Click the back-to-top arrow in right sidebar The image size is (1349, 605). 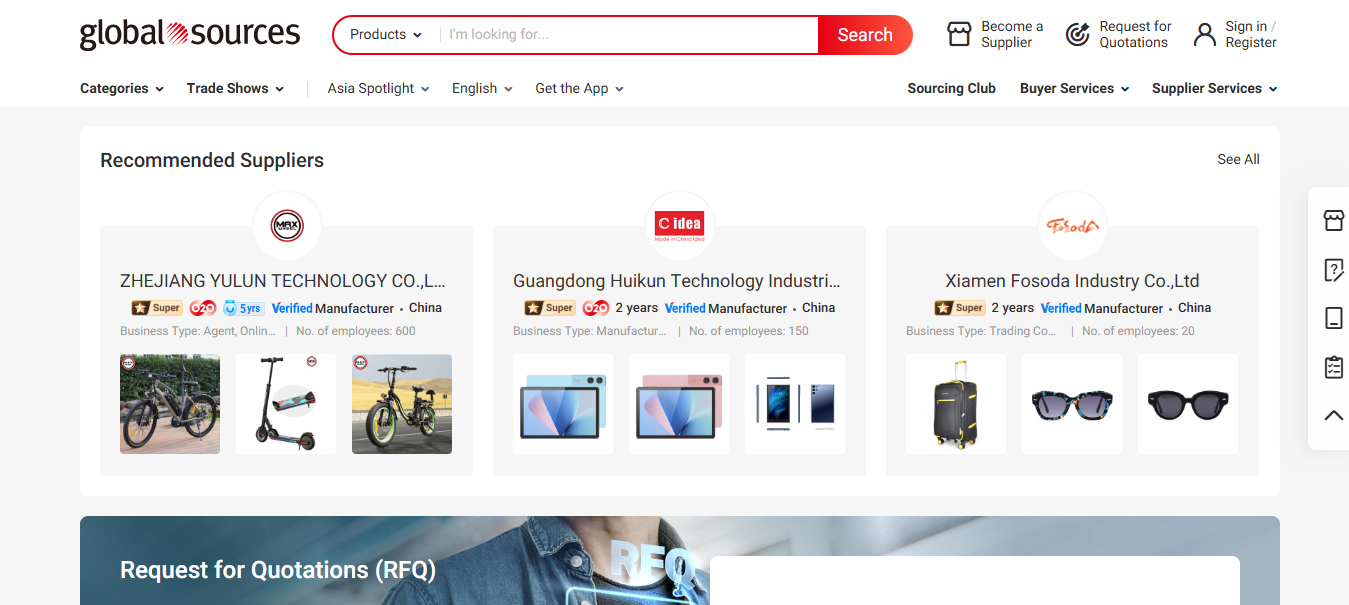click(x=1333, y=415)
